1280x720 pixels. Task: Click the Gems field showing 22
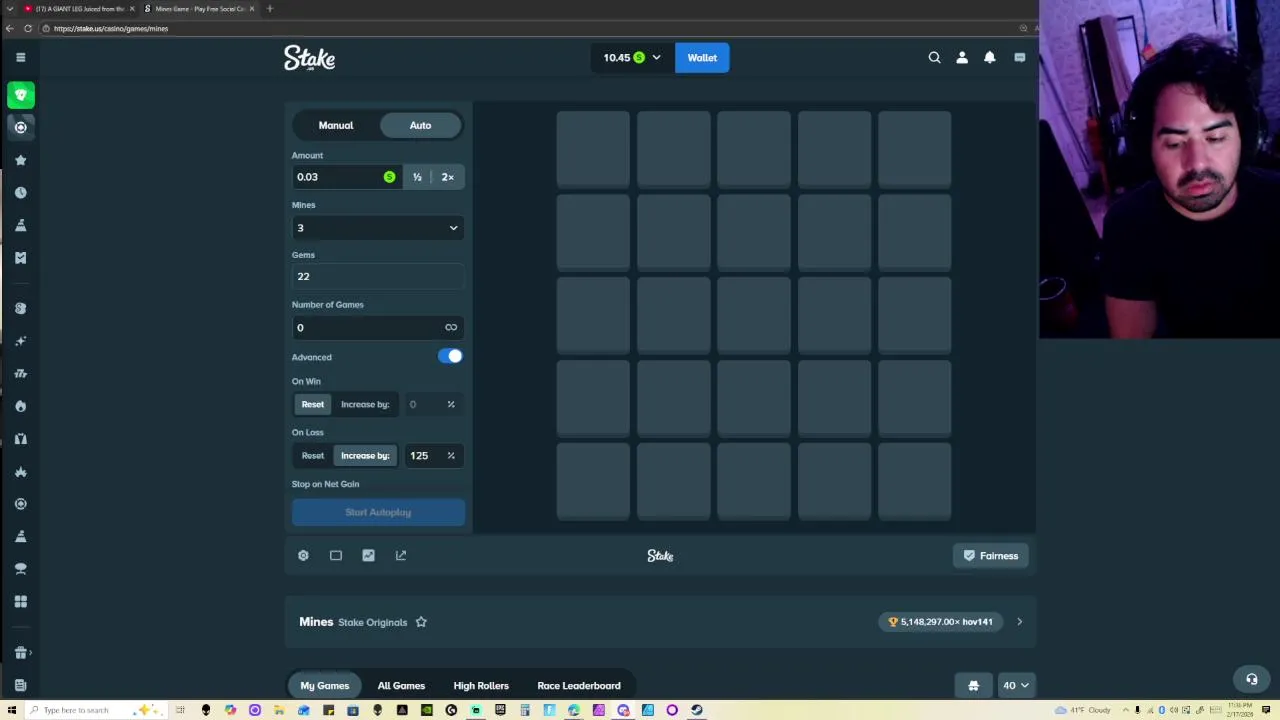(x=378, y=276)
